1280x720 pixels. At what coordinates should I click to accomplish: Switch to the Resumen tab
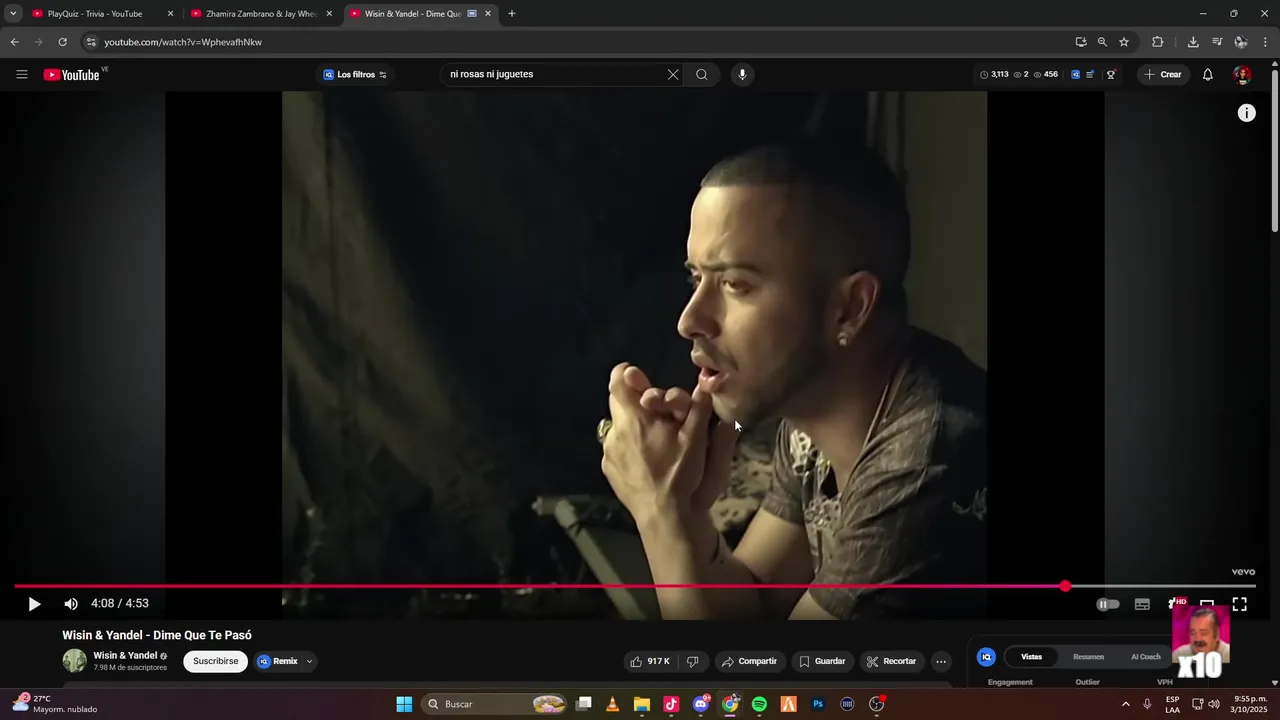point(1088,657)
